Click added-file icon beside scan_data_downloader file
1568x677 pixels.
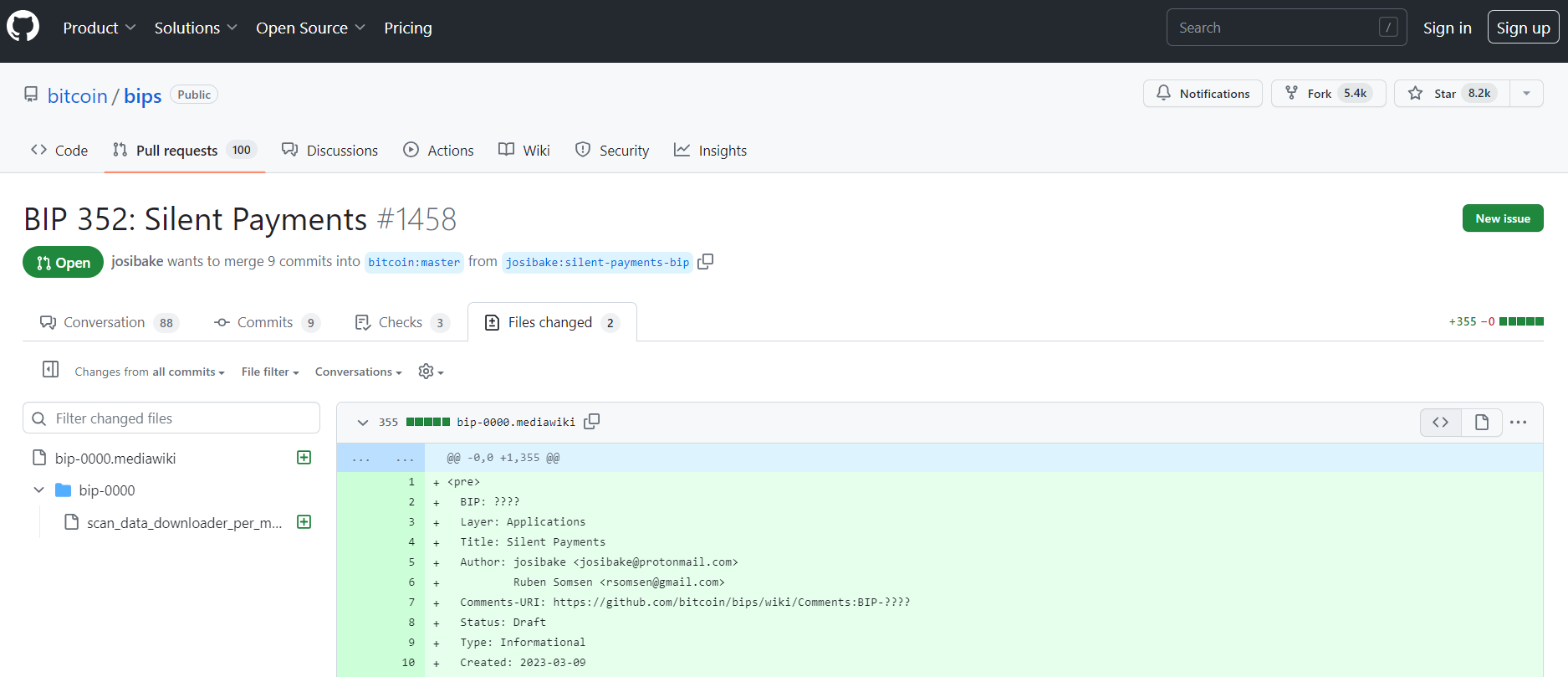coord(304,521)
